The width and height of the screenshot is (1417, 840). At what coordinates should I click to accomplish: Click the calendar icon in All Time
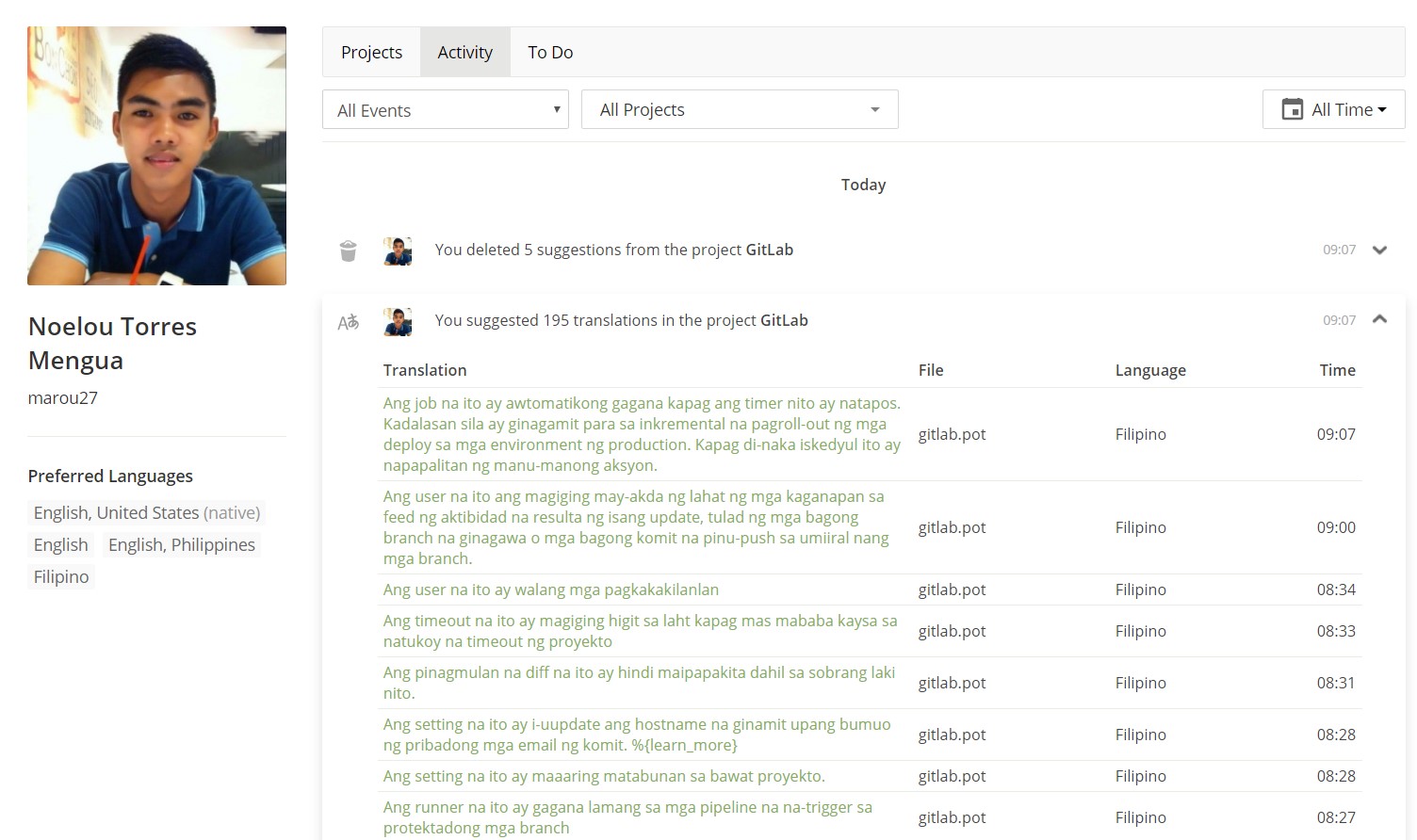[1293, 109]
